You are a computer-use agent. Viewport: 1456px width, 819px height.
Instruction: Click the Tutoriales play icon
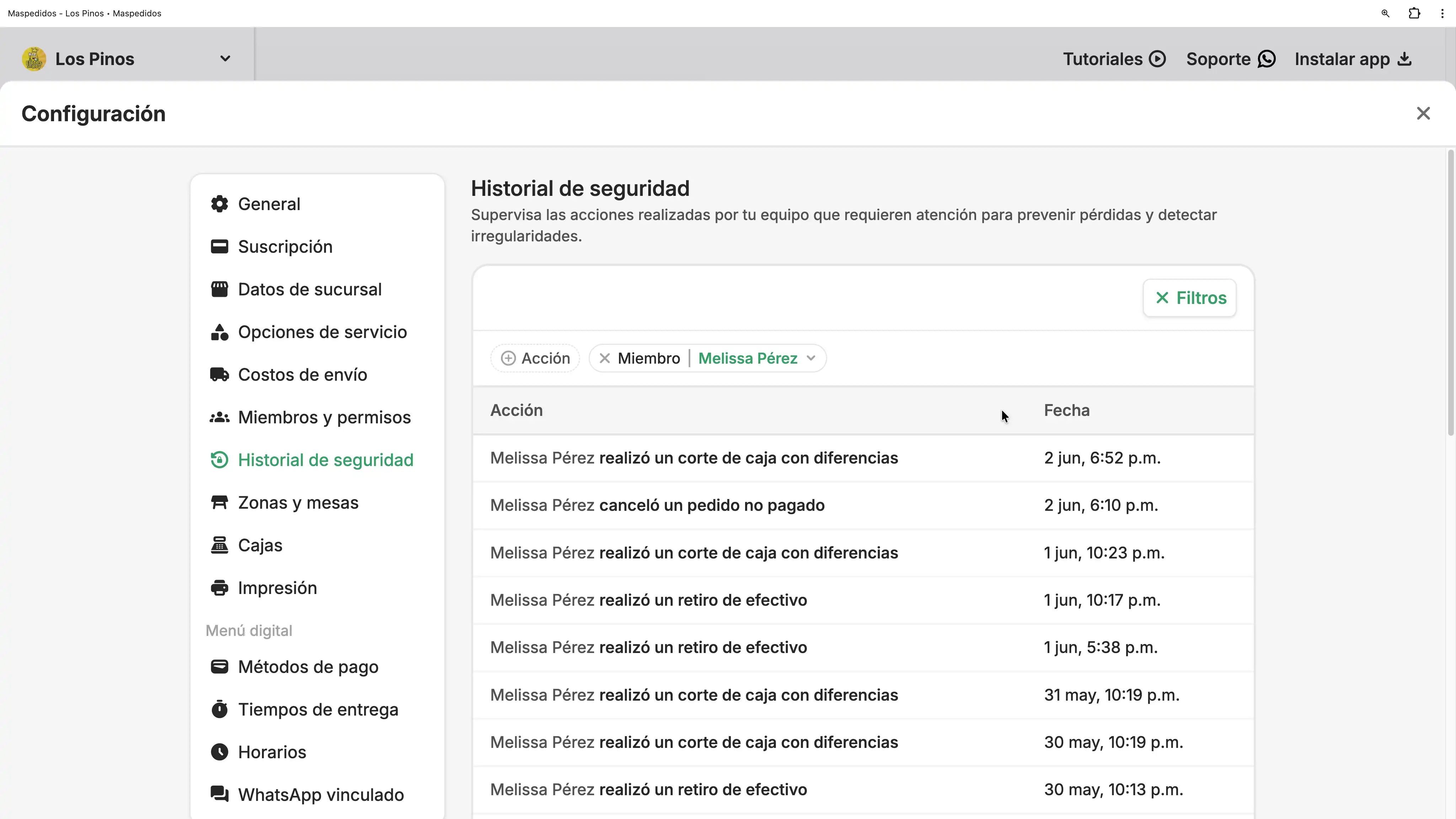click(x=1157, y=59)
